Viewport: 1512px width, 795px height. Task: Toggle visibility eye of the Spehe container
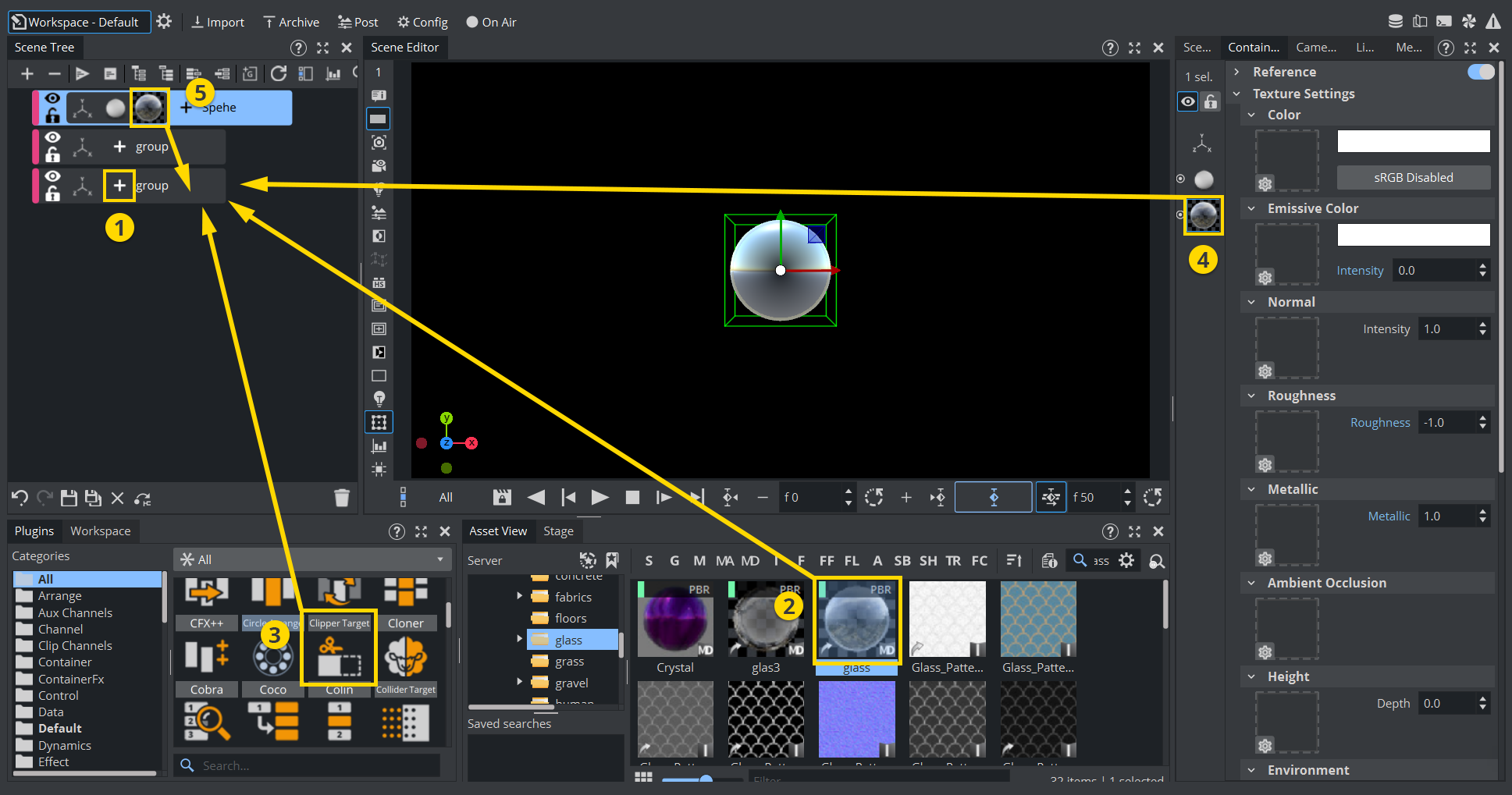tap(52, 98)
